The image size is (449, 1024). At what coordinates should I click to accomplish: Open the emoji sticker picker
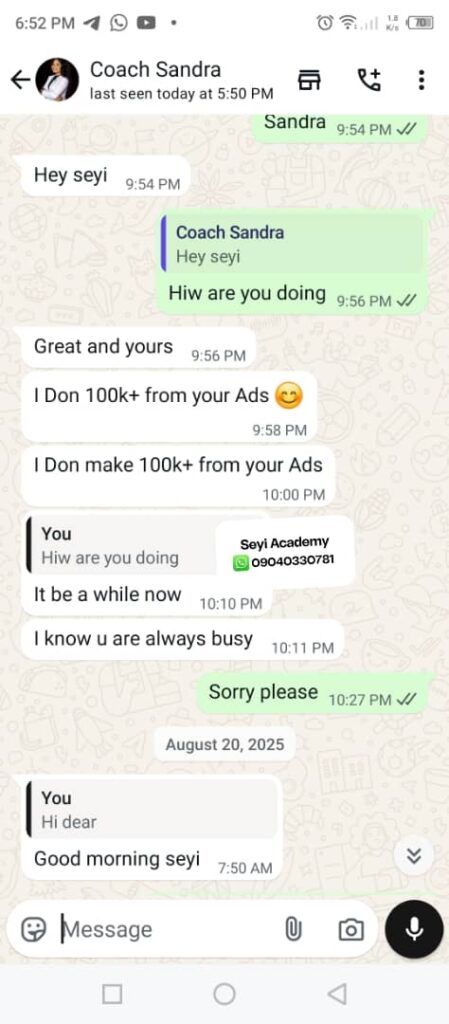(33, 929)
